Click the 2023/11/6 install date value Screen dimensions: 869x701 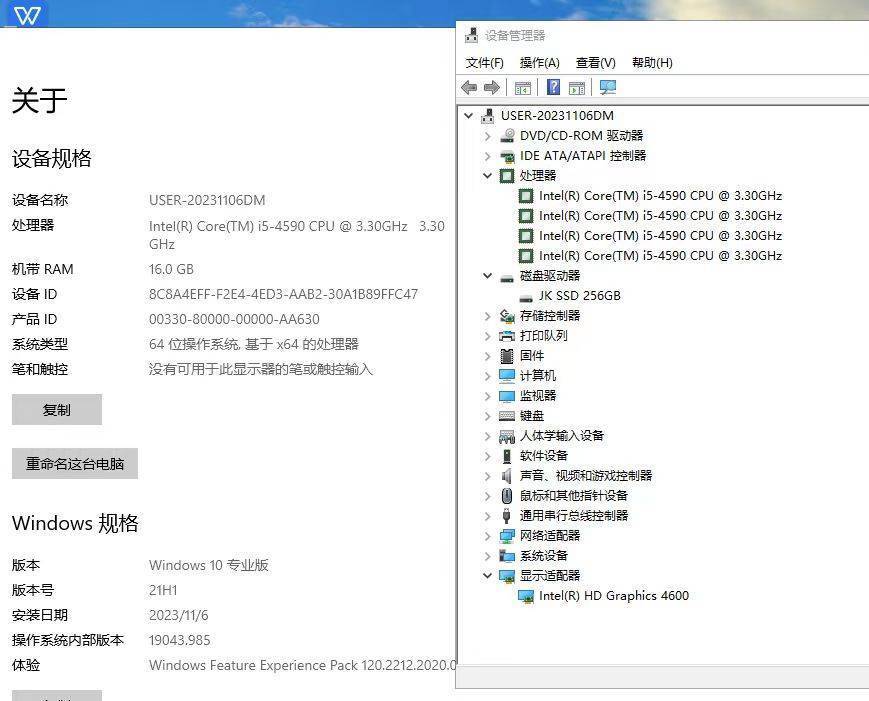click(178, 615)
